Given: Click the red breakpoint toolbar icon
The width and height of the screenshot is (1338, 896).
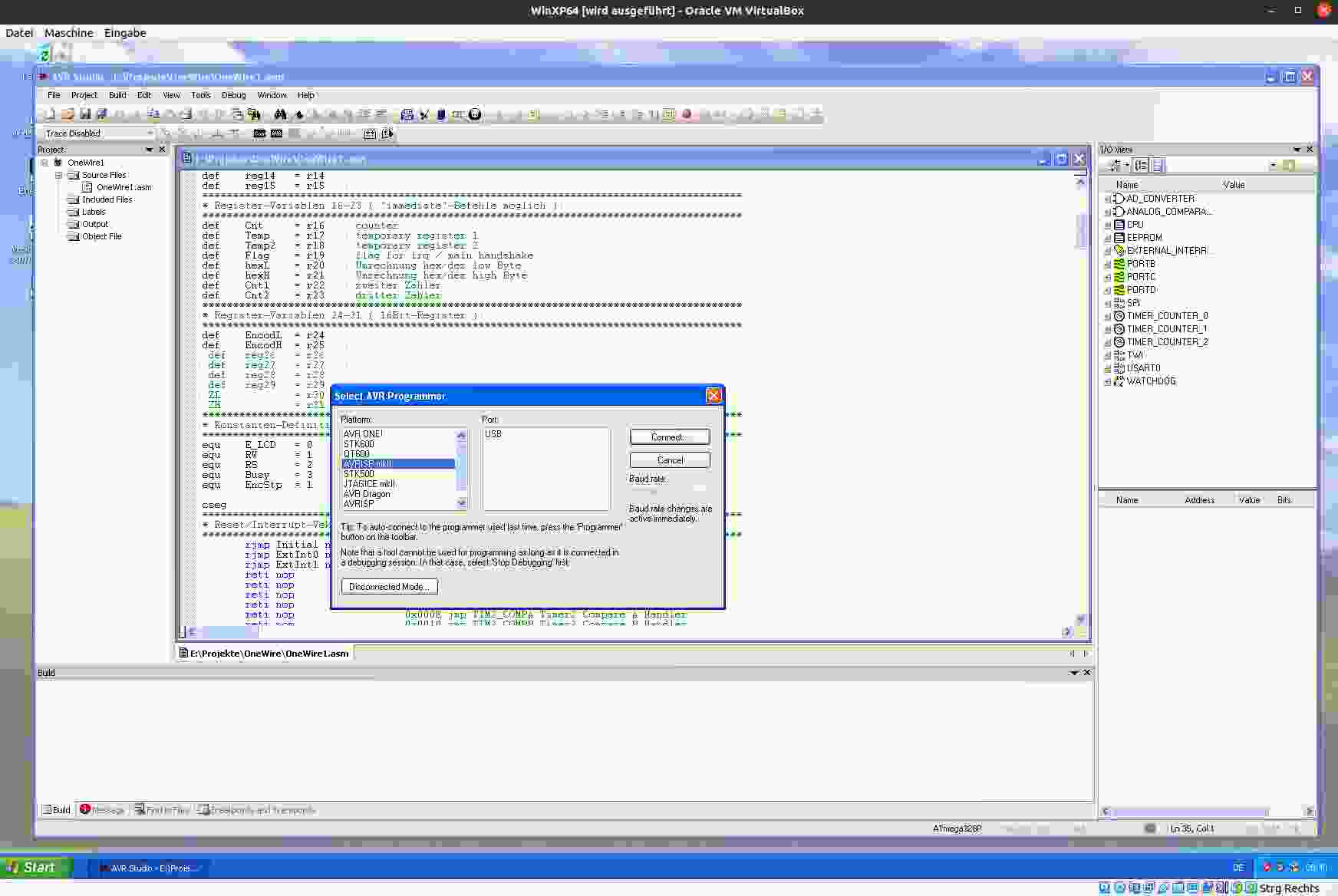Looking at the screenshot, I should click(x=687, y=114).
